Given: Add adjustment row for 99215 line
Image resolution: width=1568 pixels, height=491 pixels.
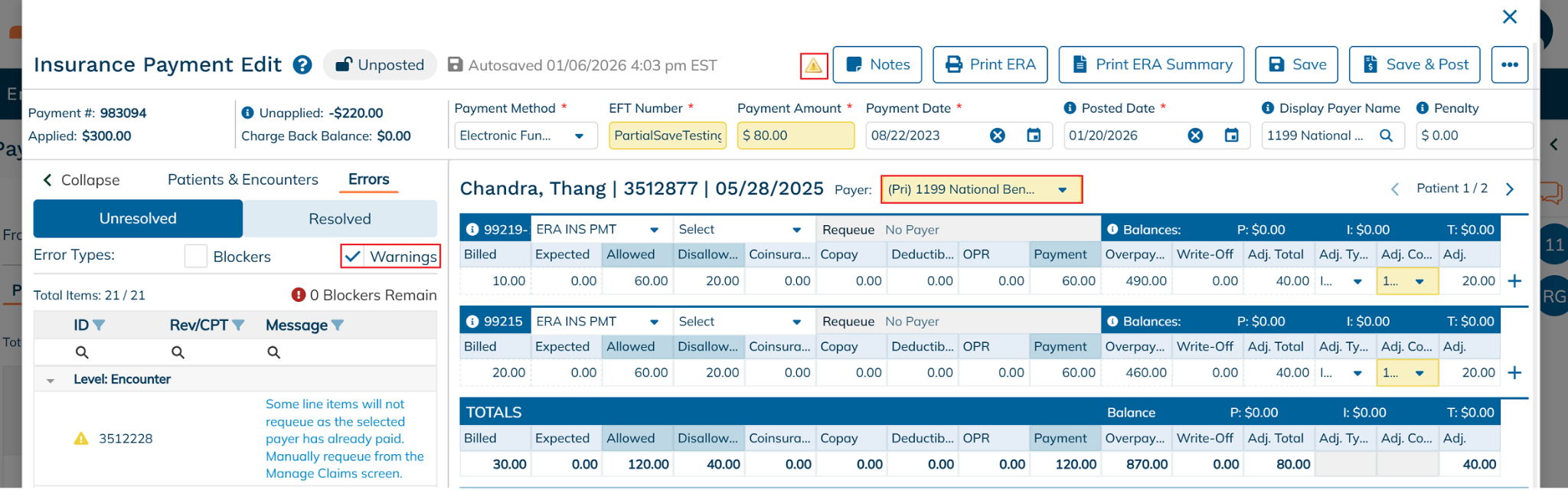Looking at the screenshot, I should [x=1514, y=373].
